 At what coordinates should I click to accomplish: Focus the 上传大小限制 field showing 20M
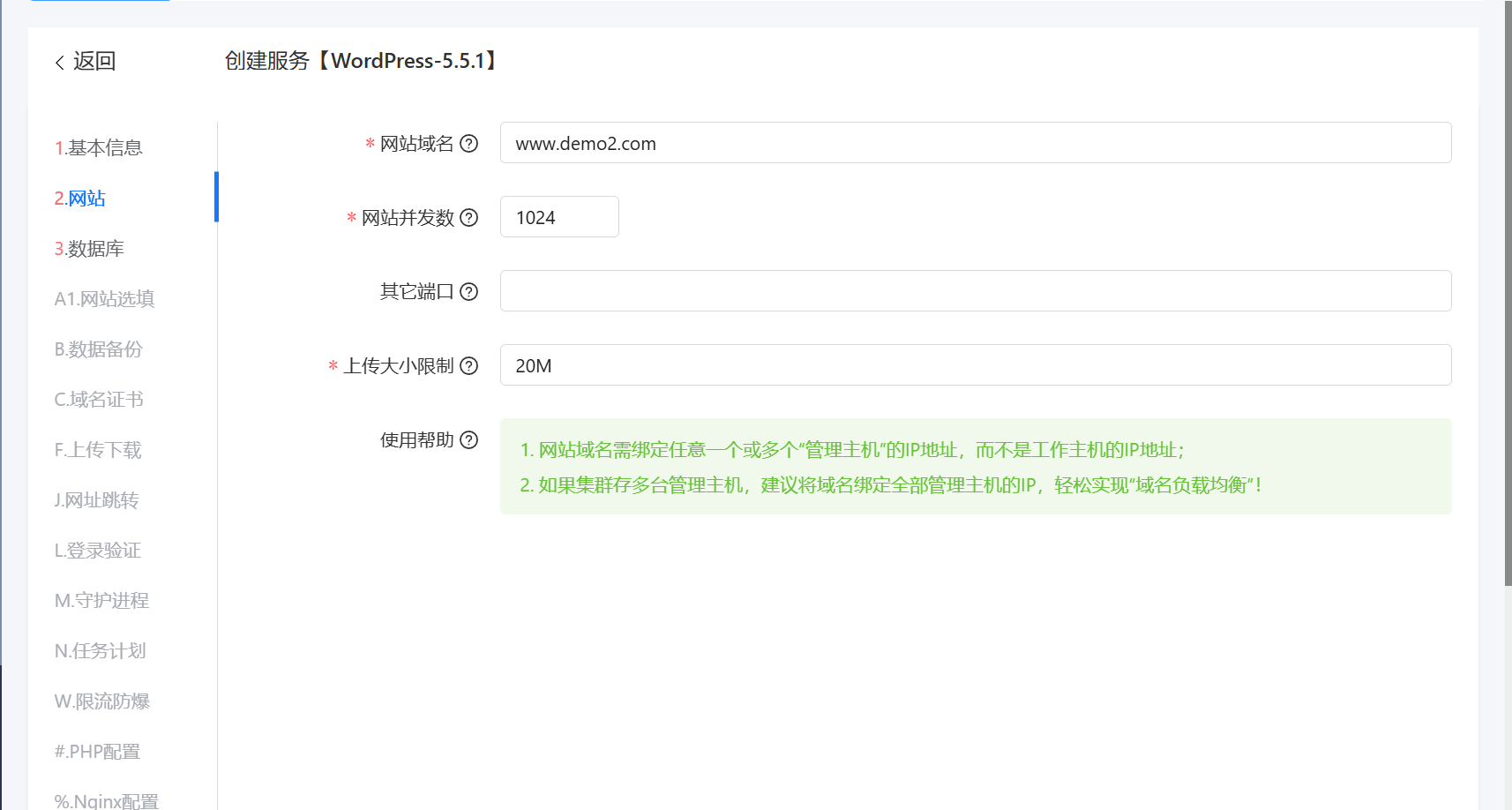976,365
